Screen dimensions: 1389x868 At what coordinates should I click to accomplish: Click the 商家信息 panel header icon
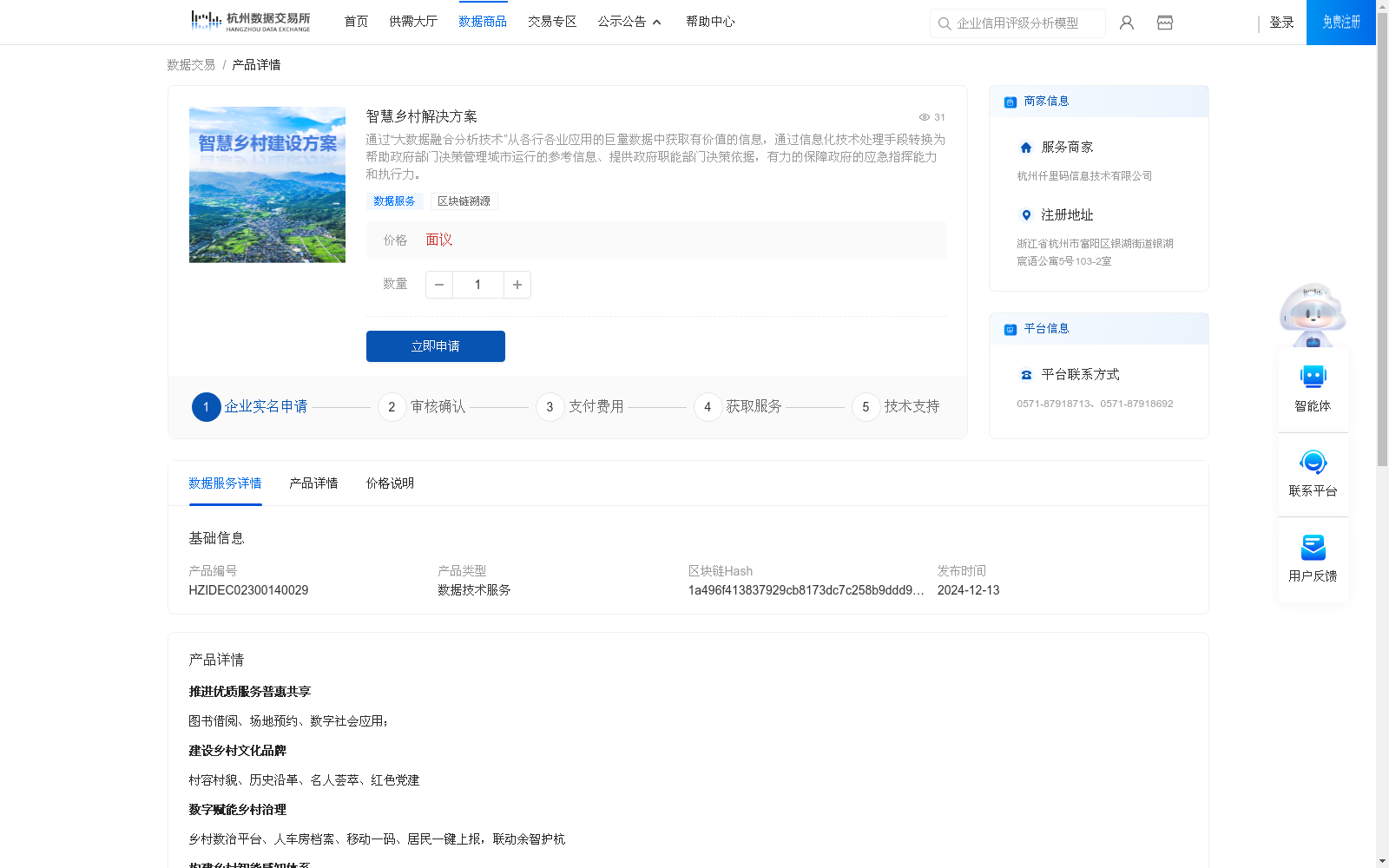coord(1010,102)
